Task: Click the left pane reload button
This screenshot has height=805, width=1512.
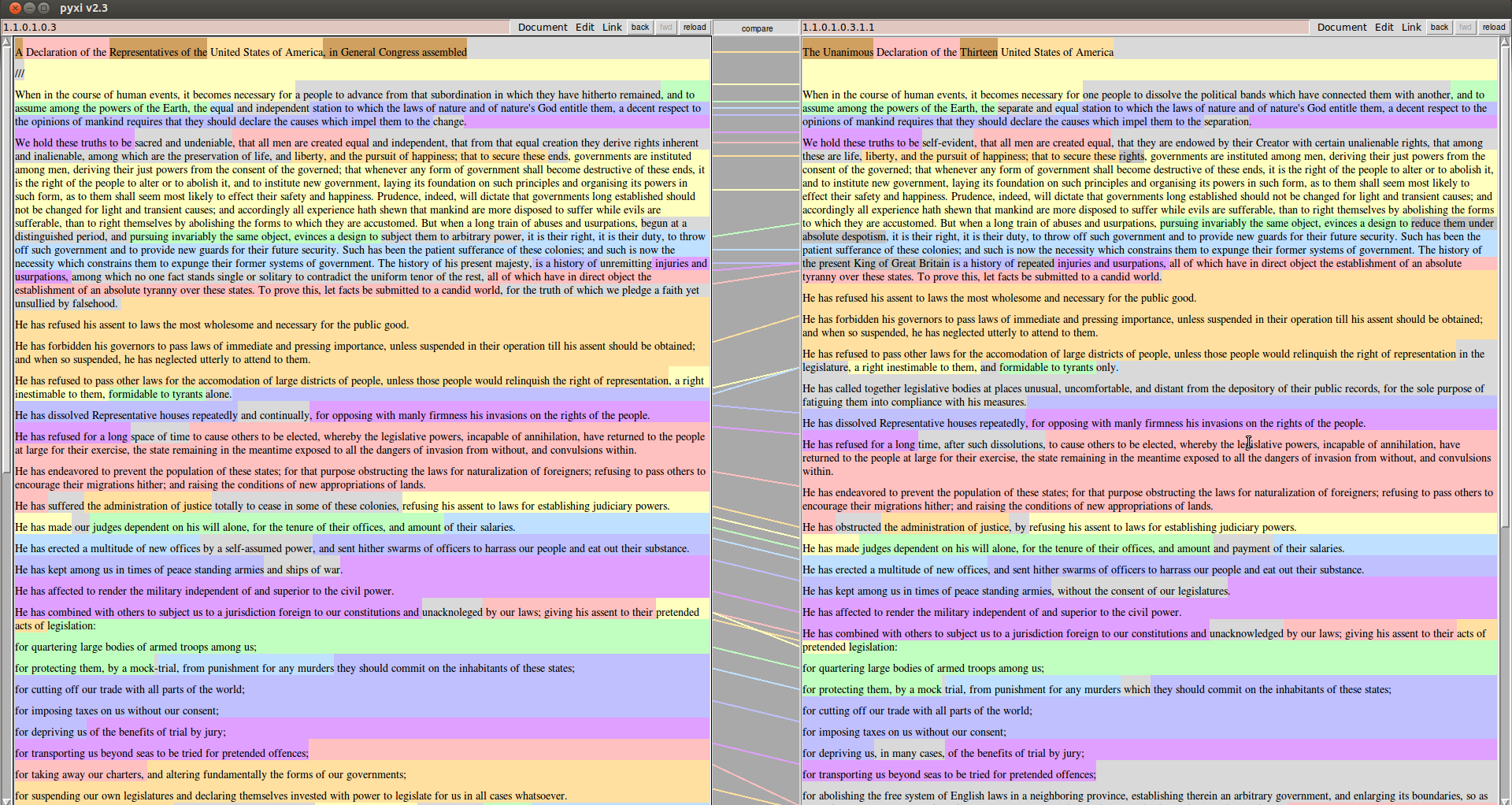Action: (x=695, y=28)
